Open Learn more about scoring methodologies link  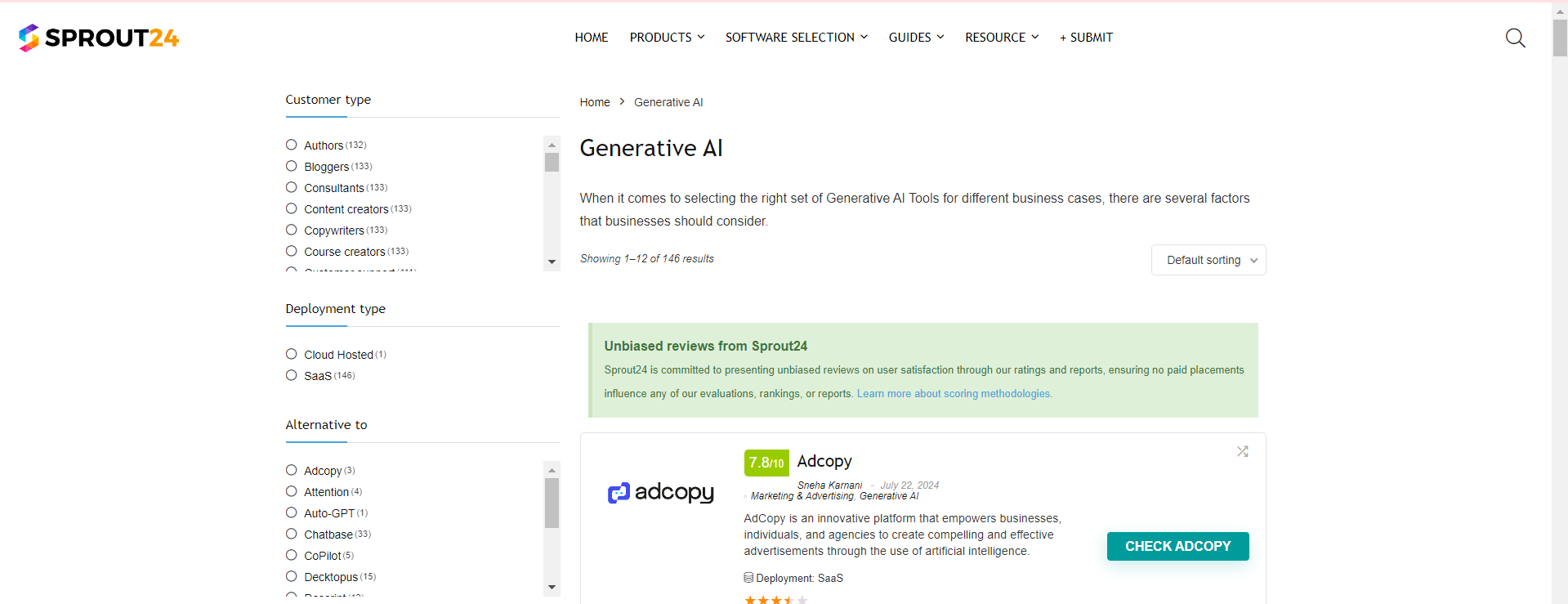point(954,394)
